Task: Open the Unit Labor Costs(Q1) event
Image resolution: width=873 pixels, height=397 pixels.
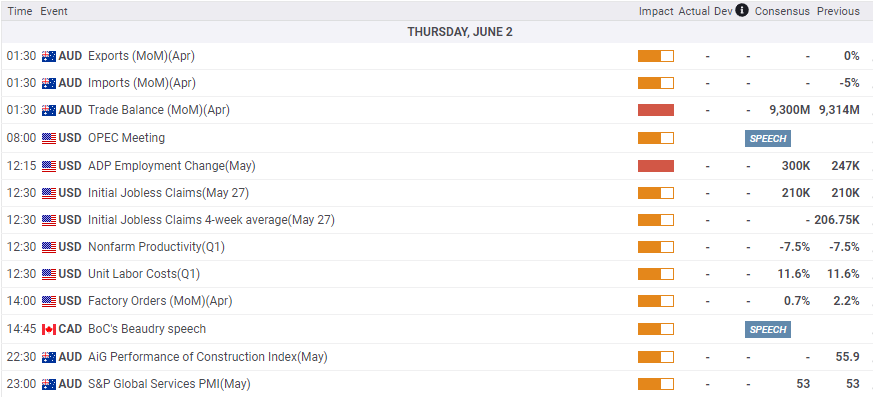Action: tap(144, 274)
